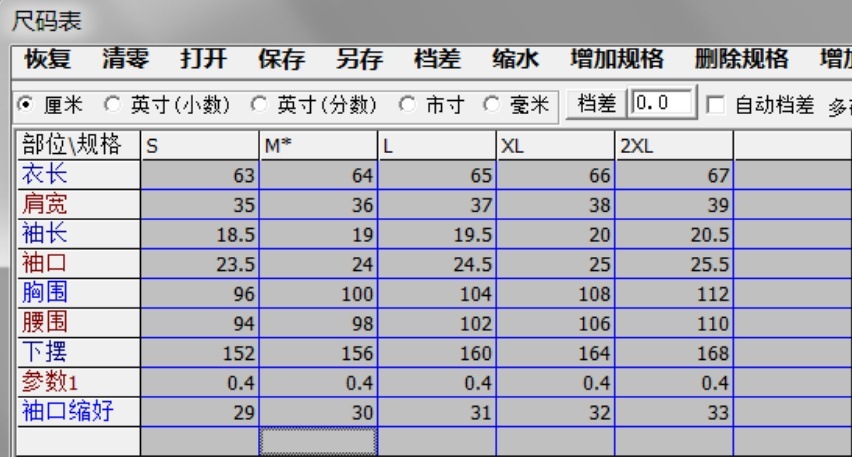Select the 袖口 row label
852x457 pixels.
[x=79, y=264]
